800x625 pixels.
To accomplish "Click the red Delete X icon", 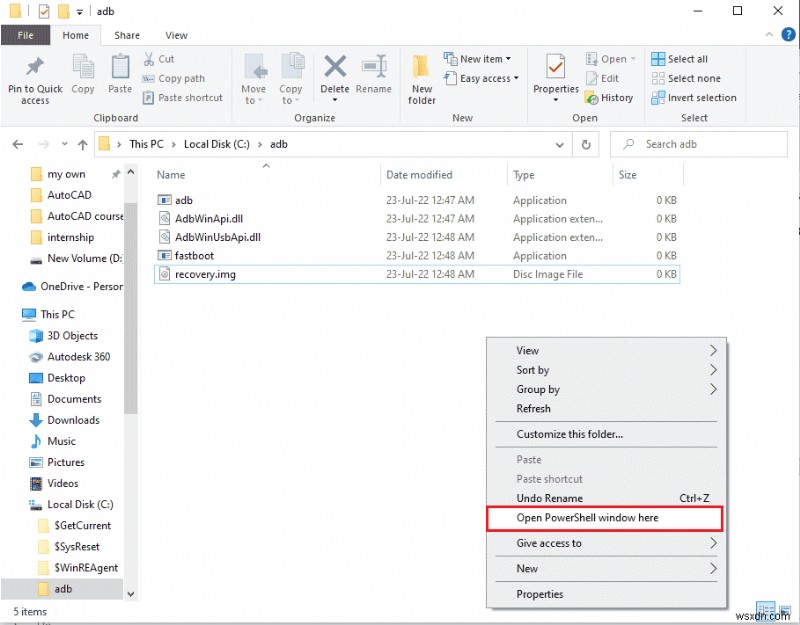I will pos(335,66).
